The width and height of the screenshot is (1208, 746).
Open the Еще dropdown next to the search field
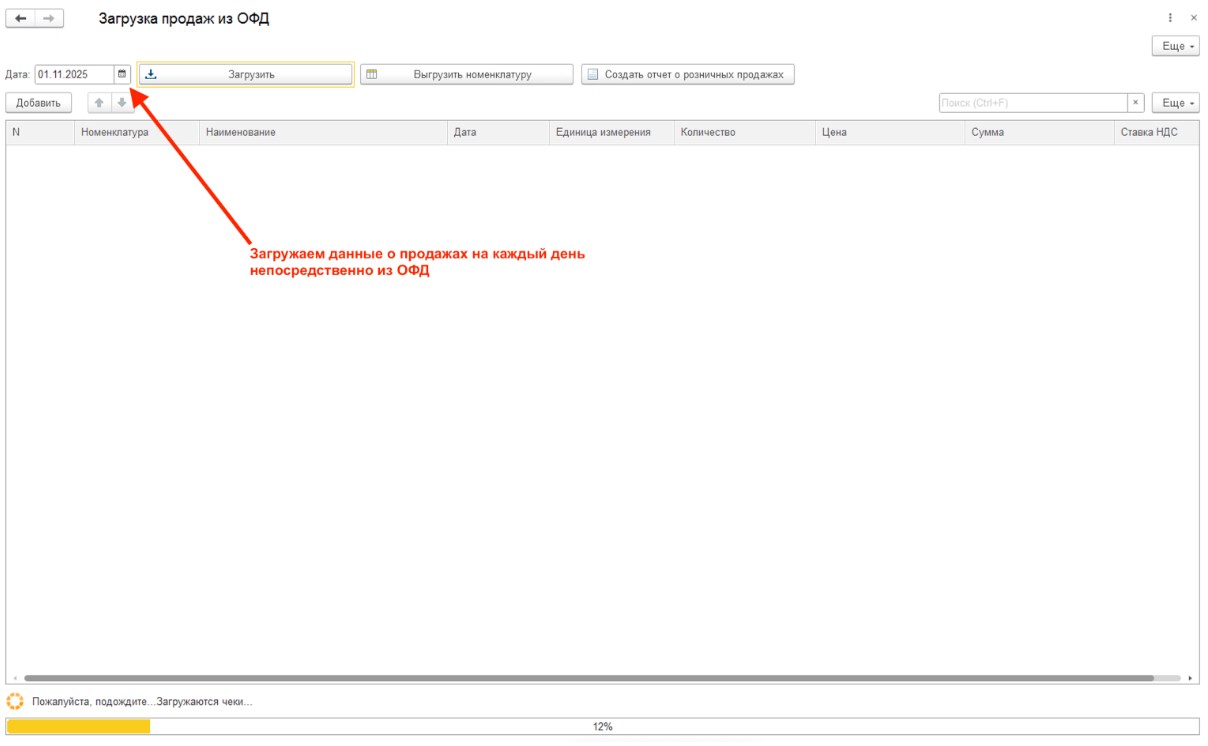pos(1176,103)
